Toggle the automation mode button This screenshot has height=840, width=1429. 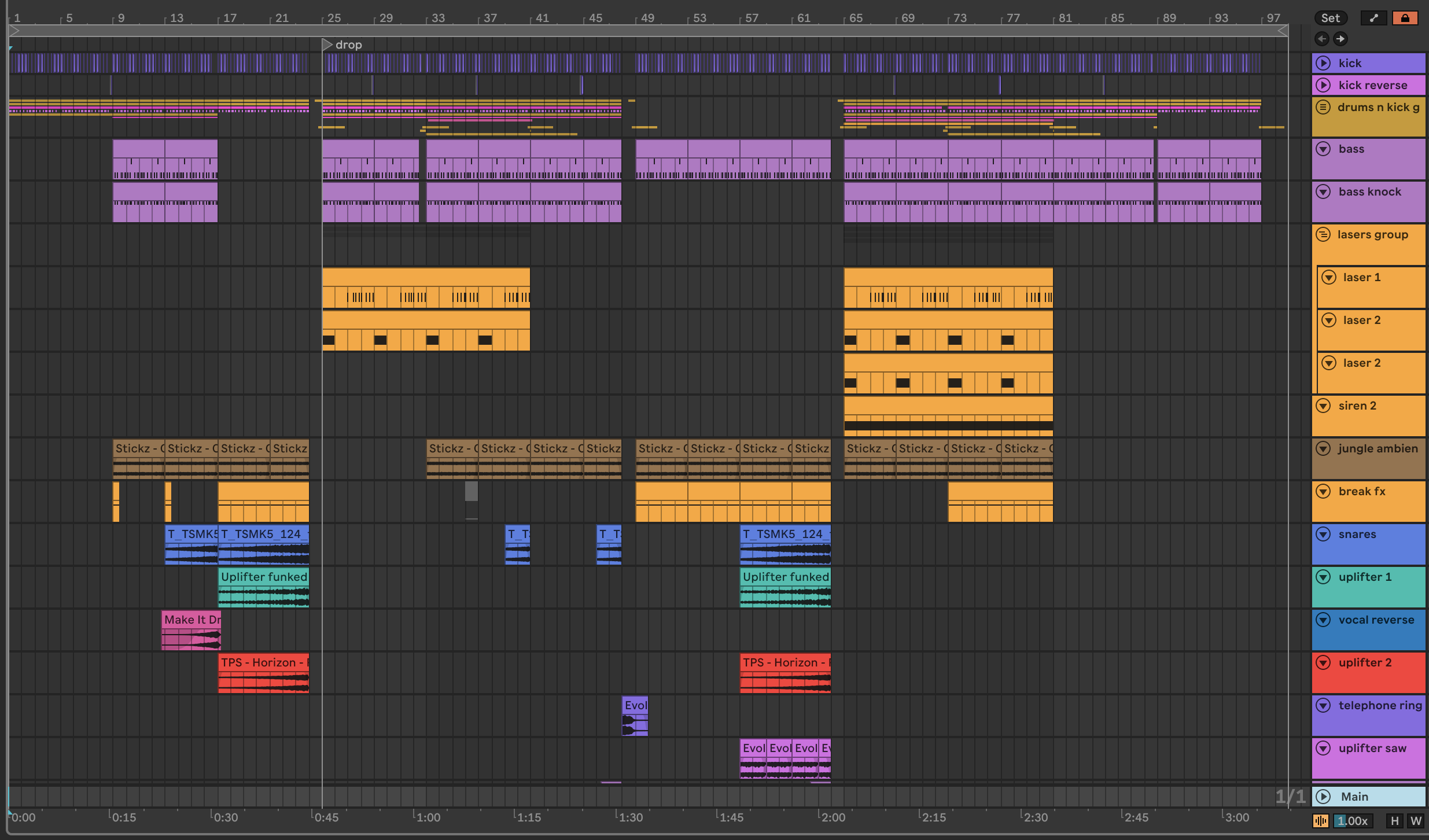pos(1373,18)
